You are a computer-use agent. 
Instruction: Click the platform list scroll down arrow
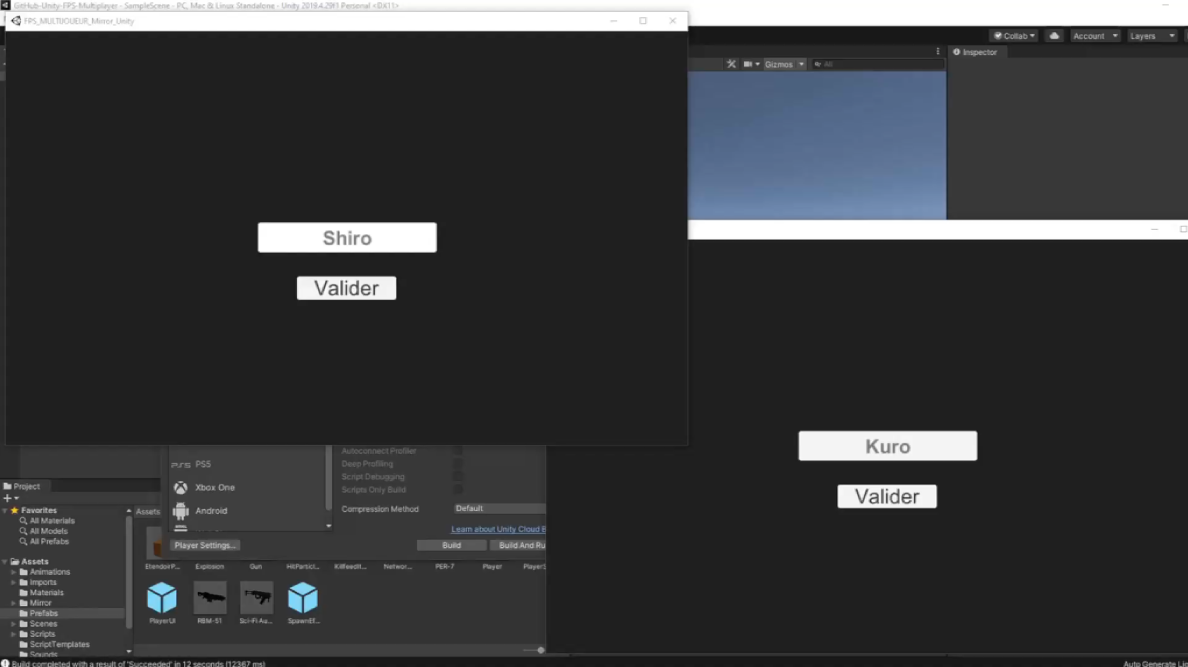[328, 526]
